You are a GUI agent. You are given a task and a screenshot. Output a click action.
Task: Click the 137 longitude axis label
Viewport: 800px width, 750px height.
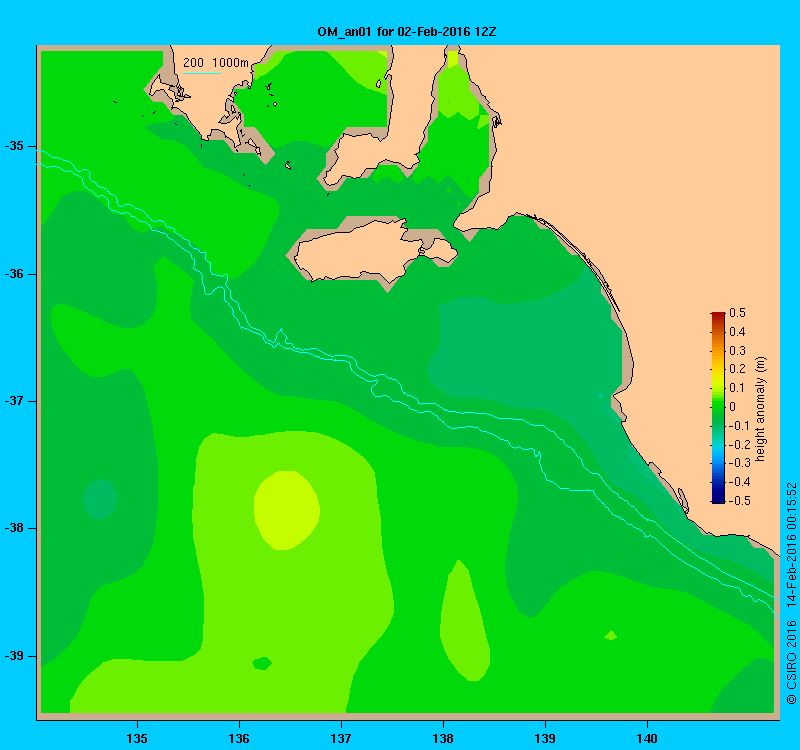(341, 738)
